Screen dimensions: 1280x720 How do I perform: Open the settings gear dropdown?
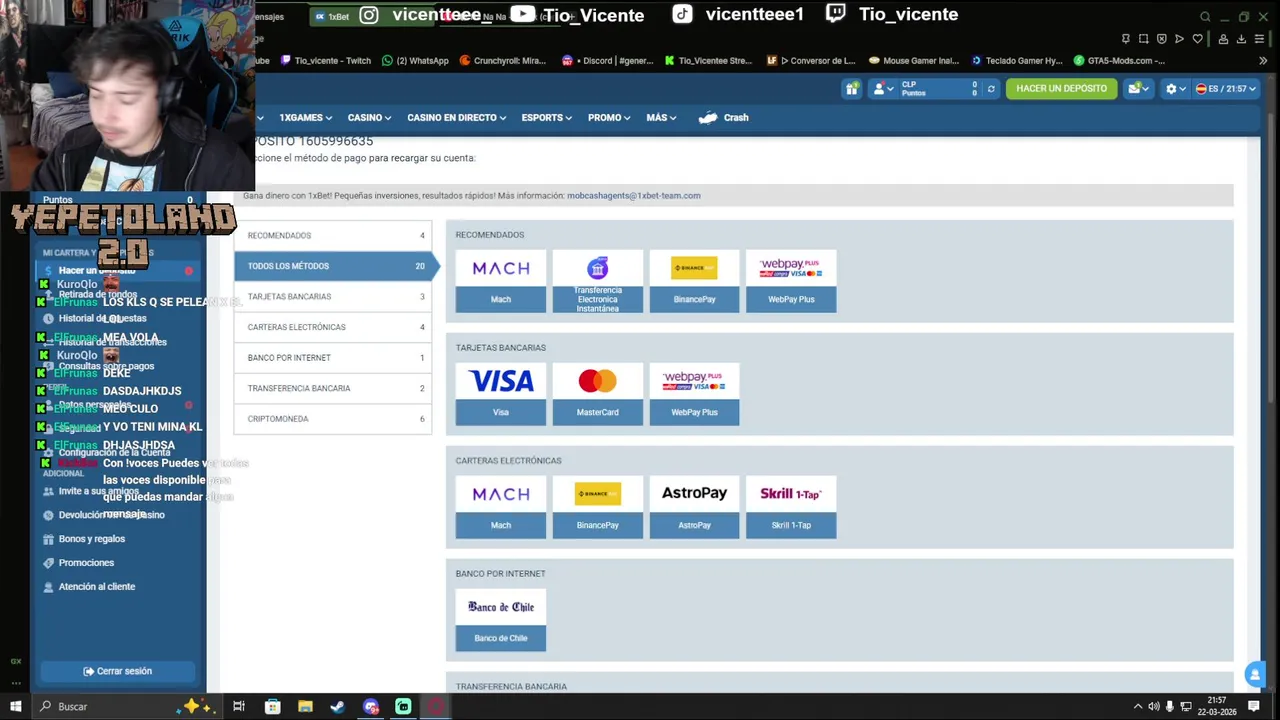(x=1175, y=89)
